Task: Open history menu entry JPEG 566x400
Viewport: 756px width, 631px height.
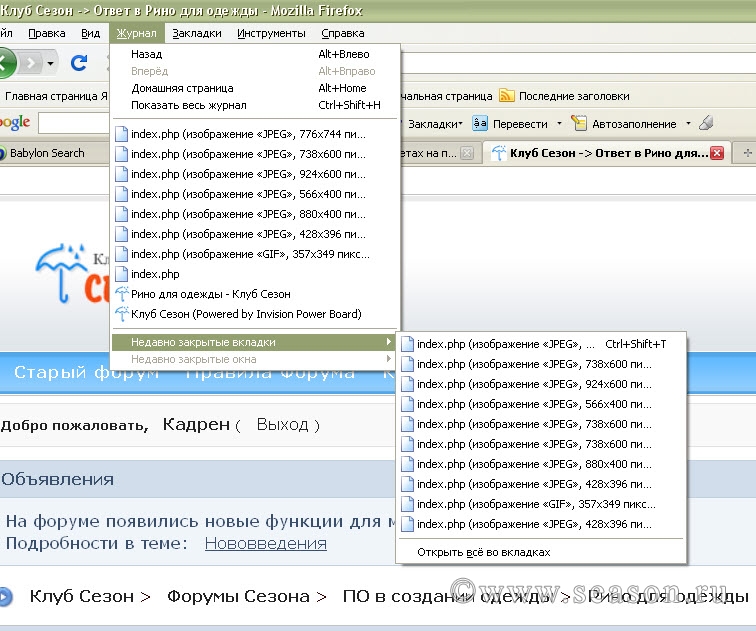Action: coord(256,194)
